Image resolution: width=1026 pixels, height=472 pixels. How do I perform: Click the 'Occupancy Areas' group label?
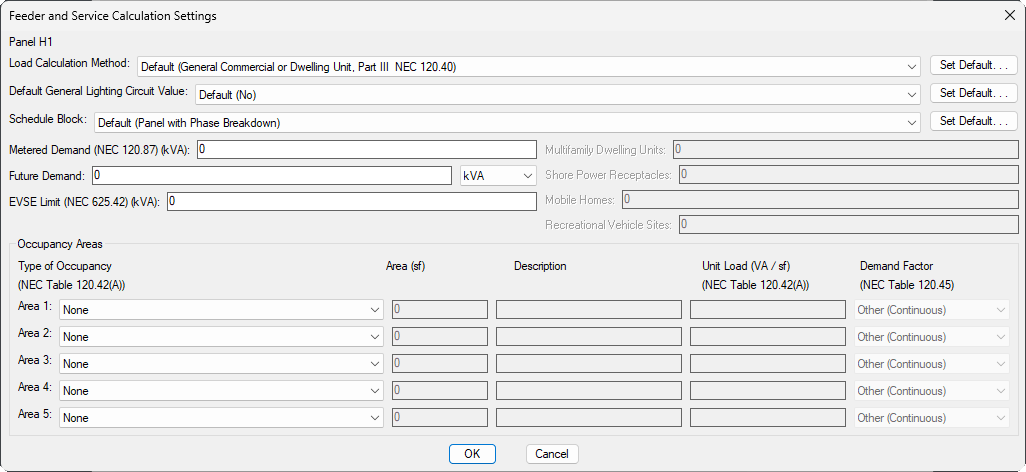point(60,244)
